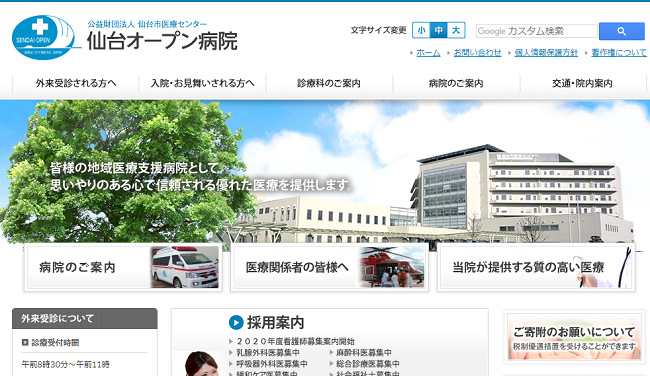
Task: Click the 医療関係者の皆様へ banner with helicopter
Action: pos(330,267)
